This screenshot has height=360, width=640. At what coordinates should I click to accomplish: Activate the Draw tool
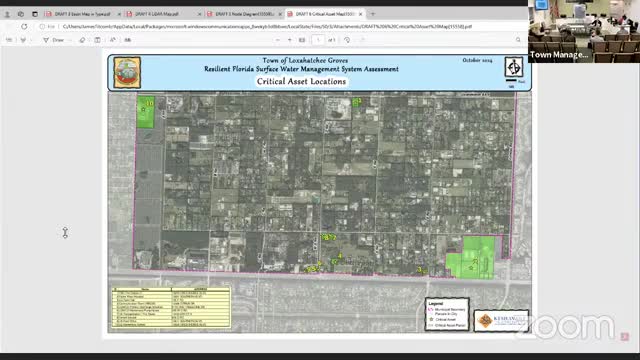[x=54, y=40]
